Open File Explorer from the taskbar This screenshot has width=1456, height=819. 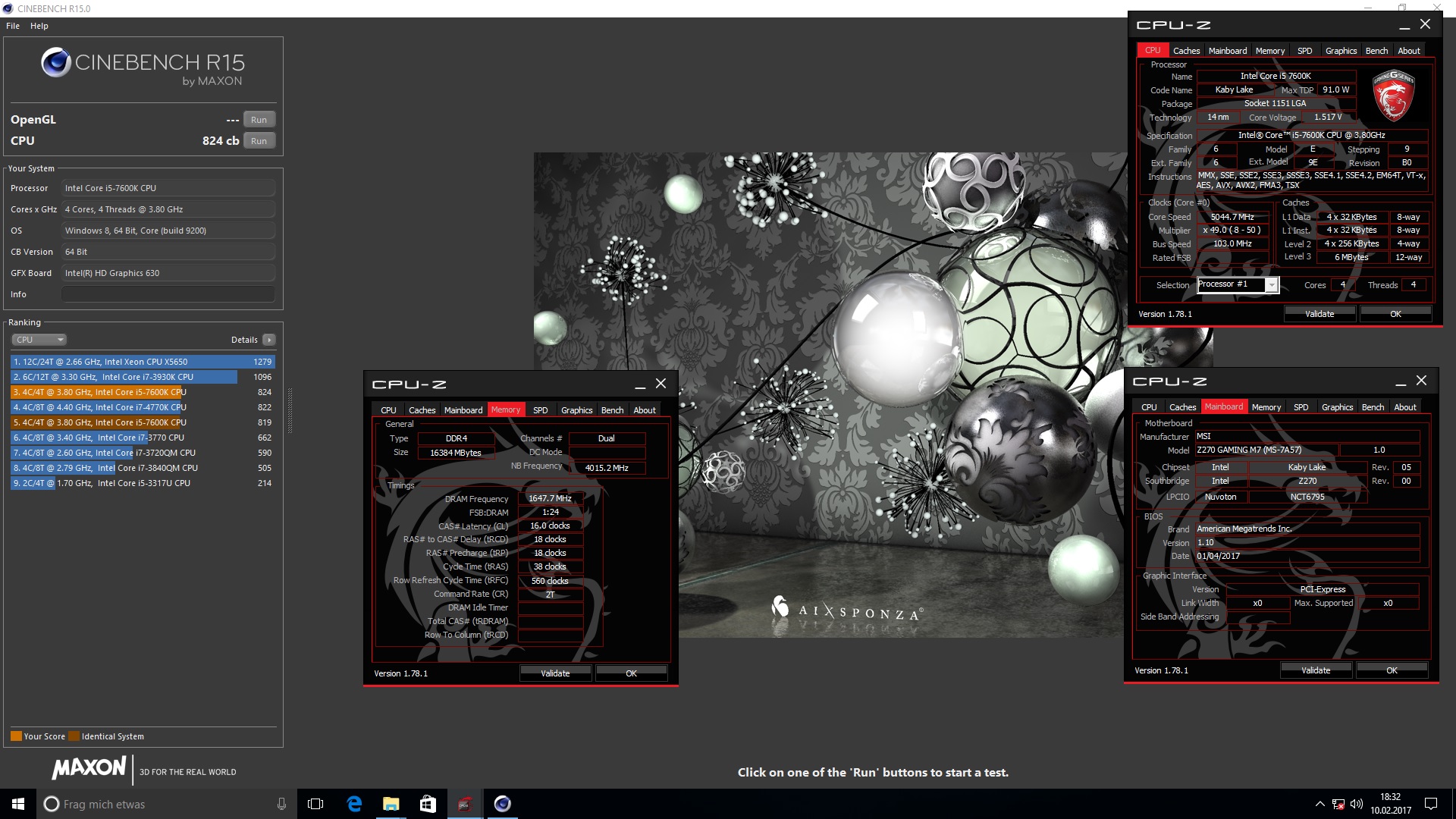point(391,804)
